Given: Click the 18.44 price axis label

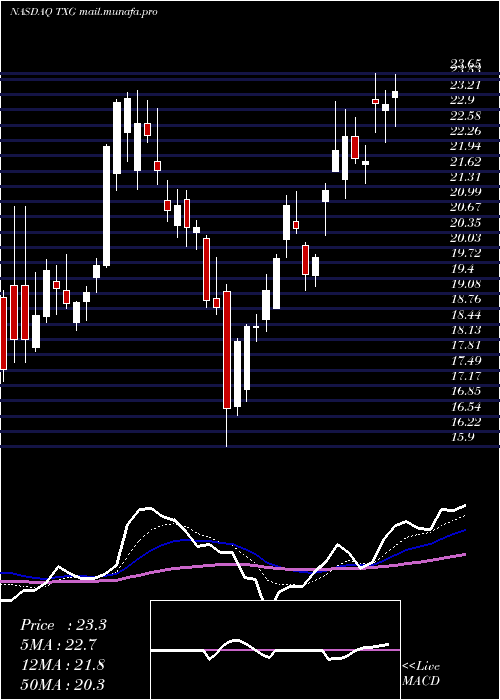Looking at the screenshot, I should (466, 314).
